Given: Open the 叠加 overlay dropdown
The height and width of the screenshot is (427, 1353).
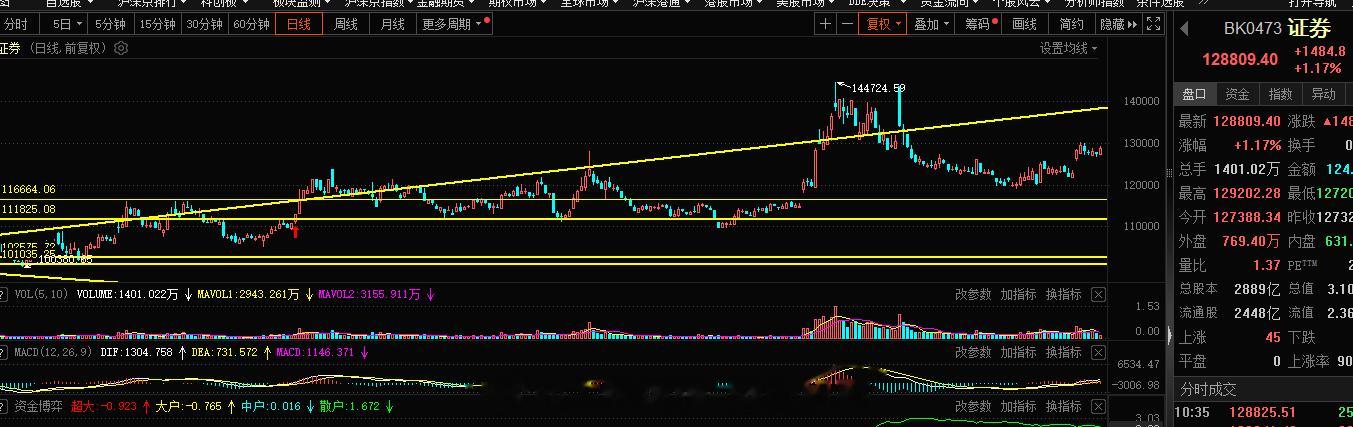Looking at the screenshot, I should 932,24.
